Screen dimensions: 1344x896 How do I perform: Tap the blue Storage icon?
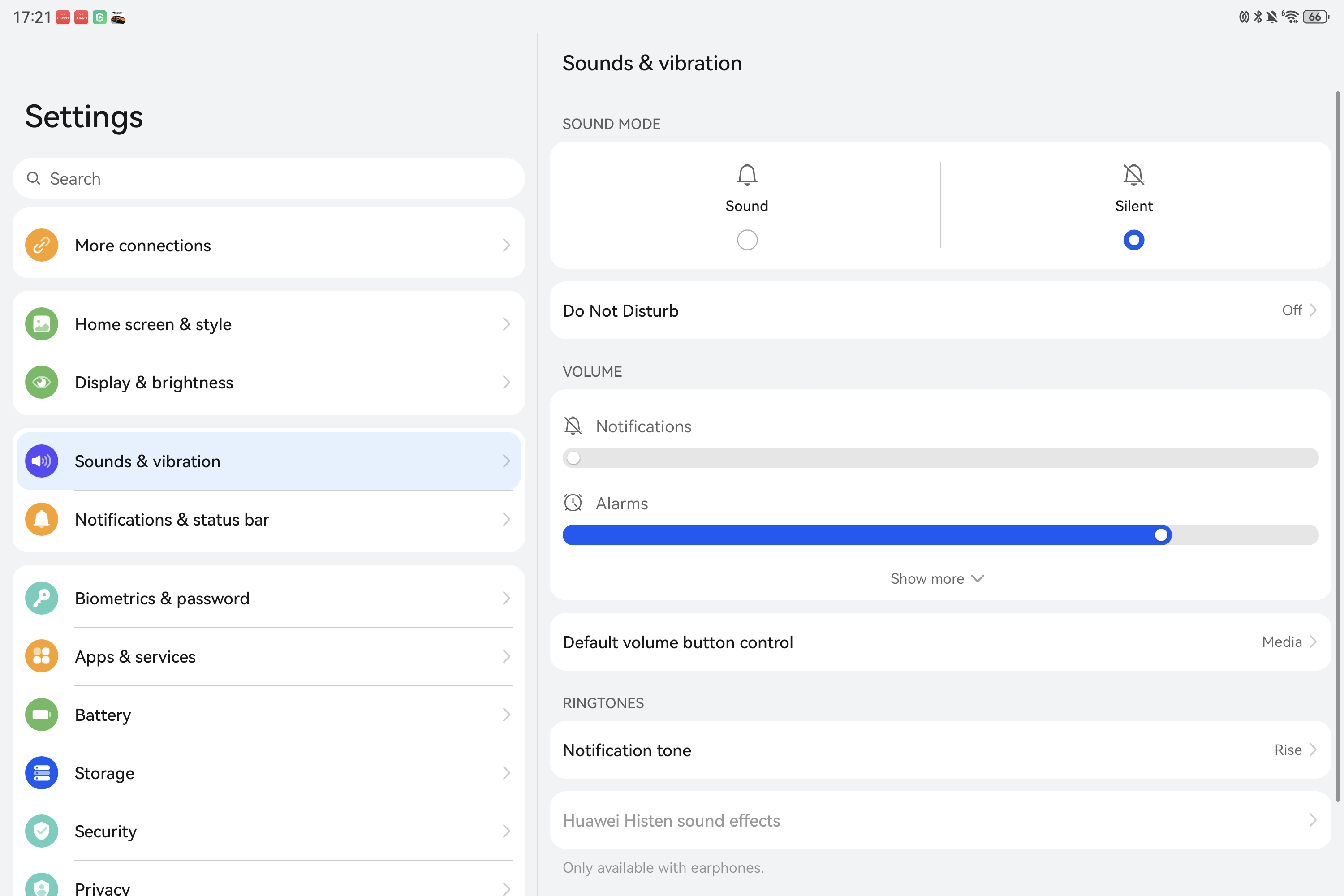point(41,773)
